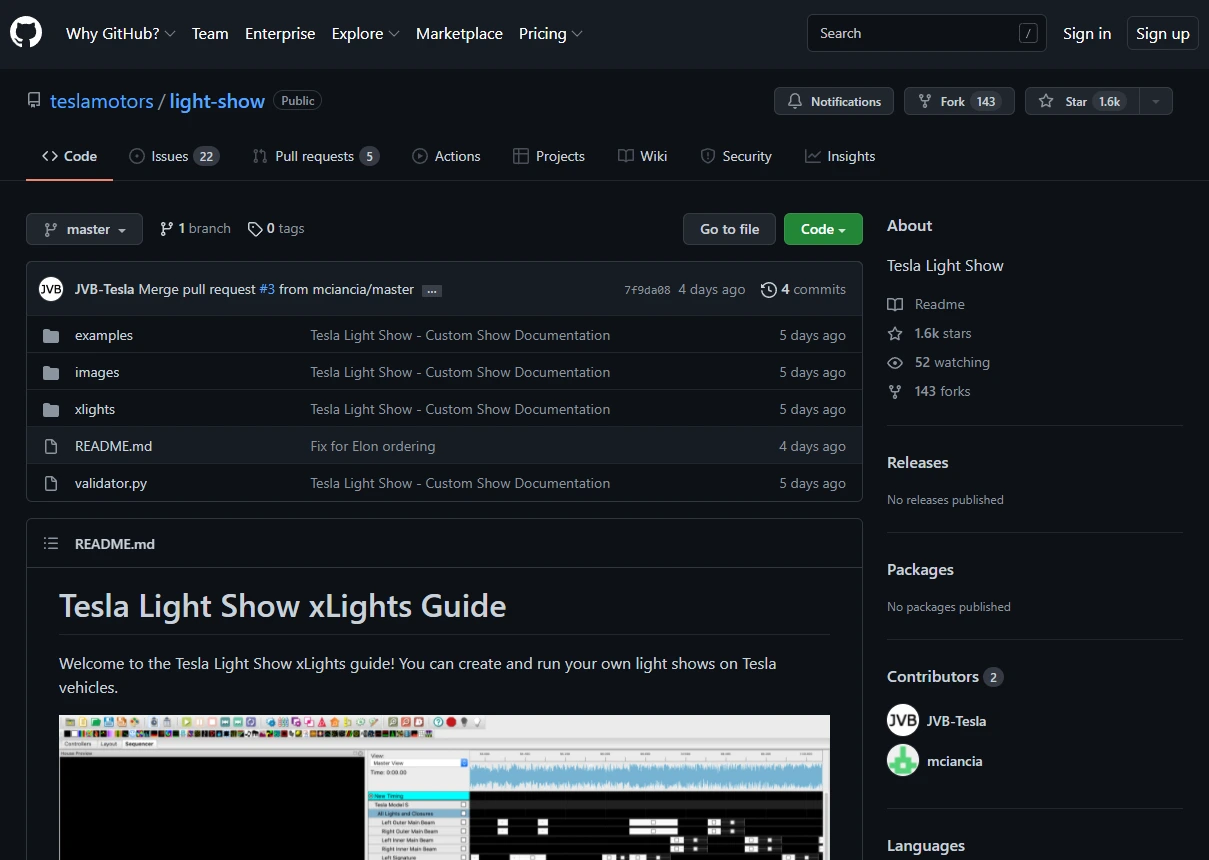Click the Go to file button
Viewport: 1209px width, 860px height.
tap(730, 229)
